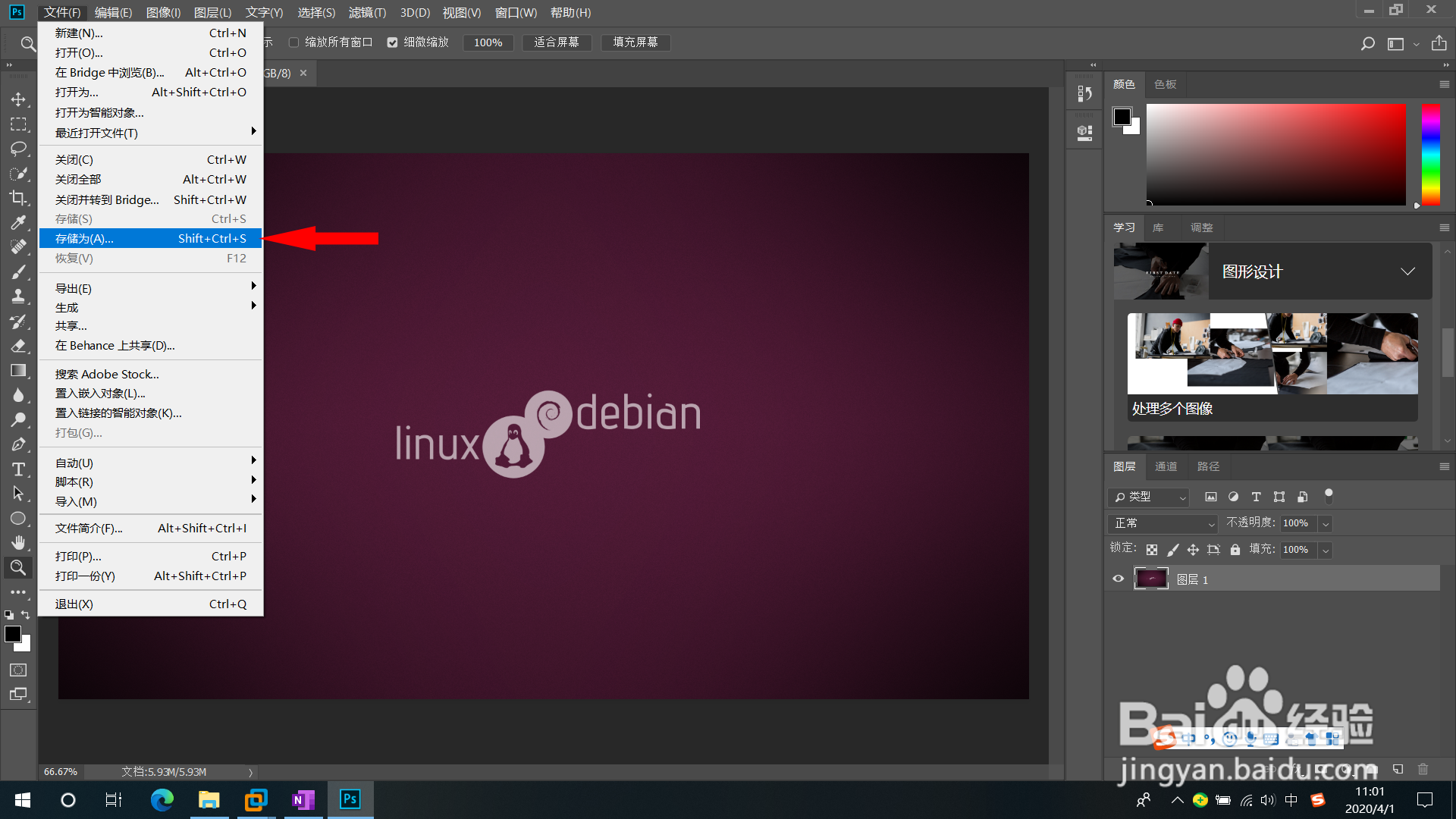1456x819 pixels.
Task: Click the 适合屏幕 button
Action: pyautogui.click(x=557, y=42)
